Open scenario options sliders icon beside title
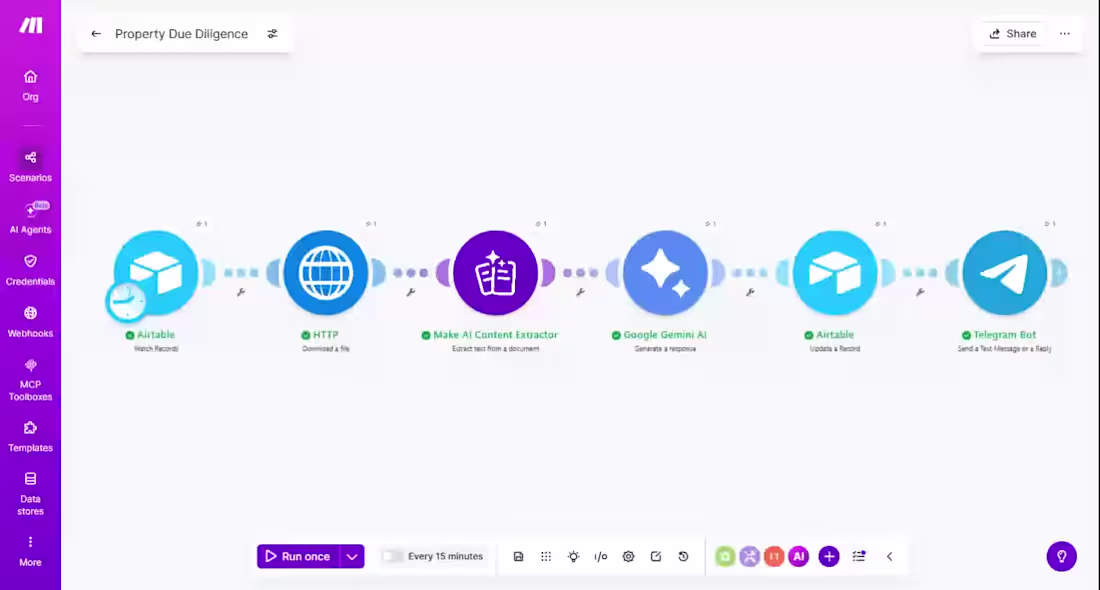Screen dimensions: 1100x590 tap(272, 34)
